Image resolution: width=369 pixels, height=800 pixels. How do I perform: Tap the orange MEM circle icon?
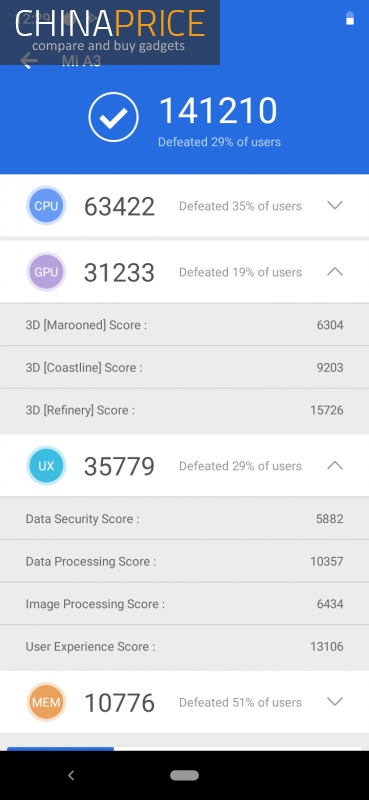pyautogui.click(x=46, y=703)
